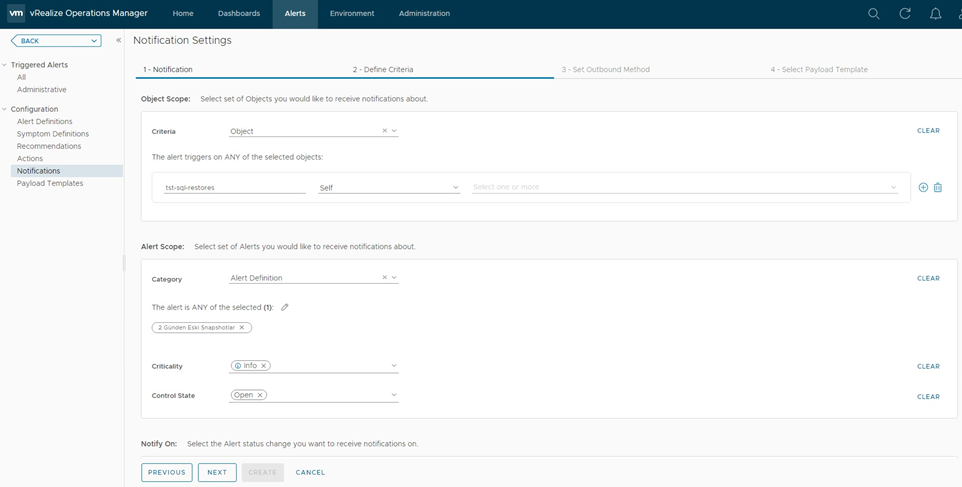Remove the Info criticality chip
The image size is (962, 487).
(x=264, y=366)
